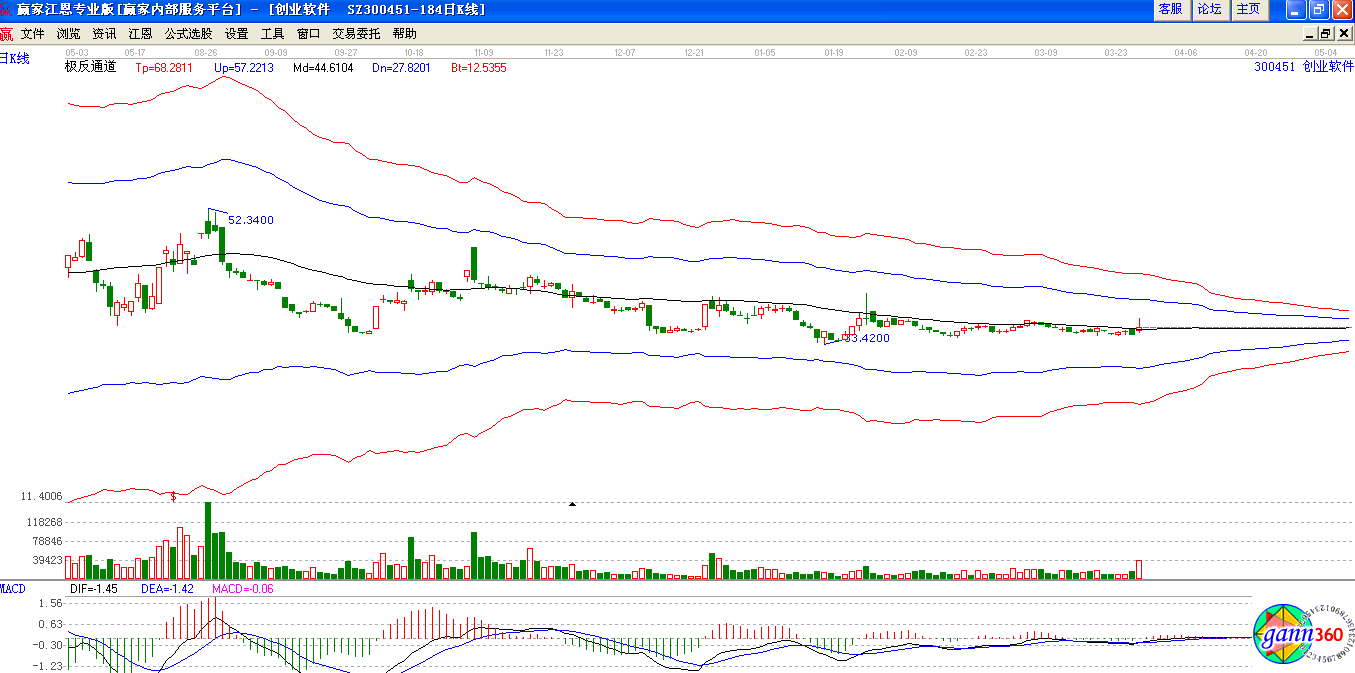Click the 52.3400 high price label
Viewport: 1355px width, 673px height.
coord(251,220)
